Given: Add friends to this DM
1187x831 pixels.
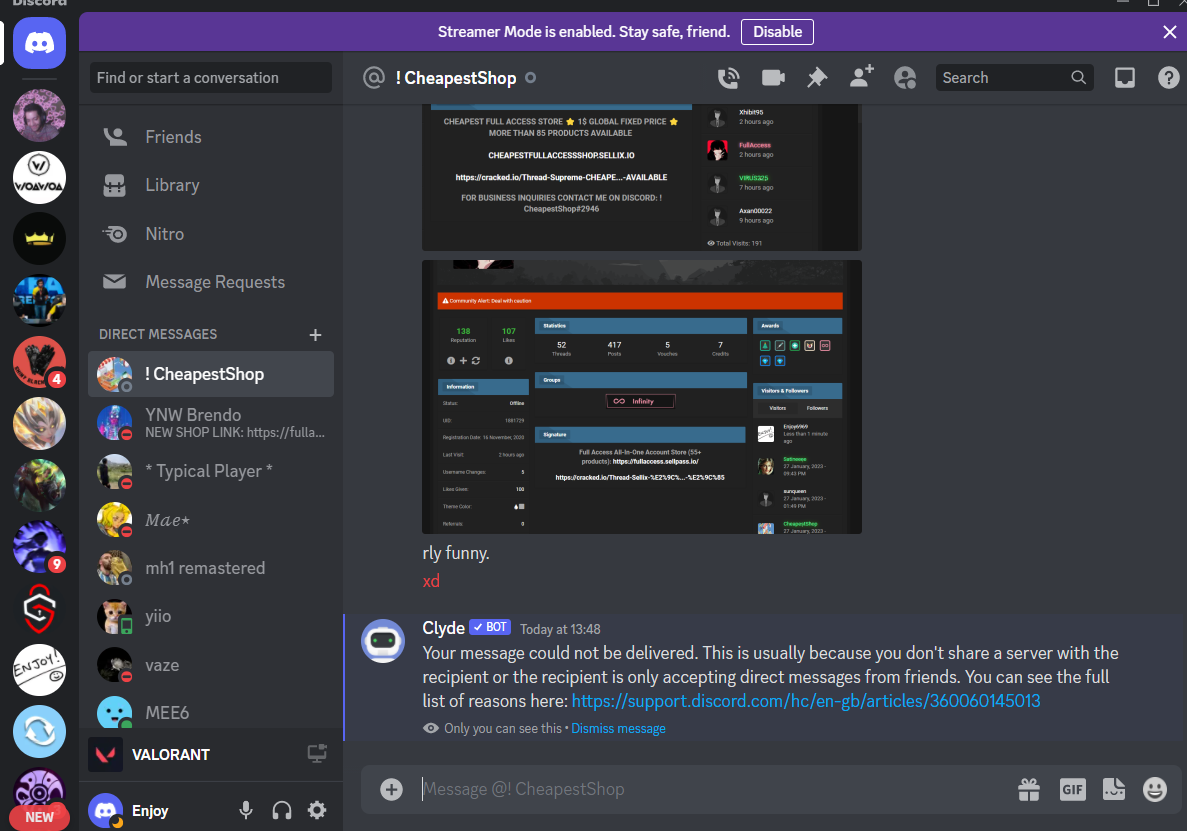Looking at the screenshot, I should [x=861, y=77].
